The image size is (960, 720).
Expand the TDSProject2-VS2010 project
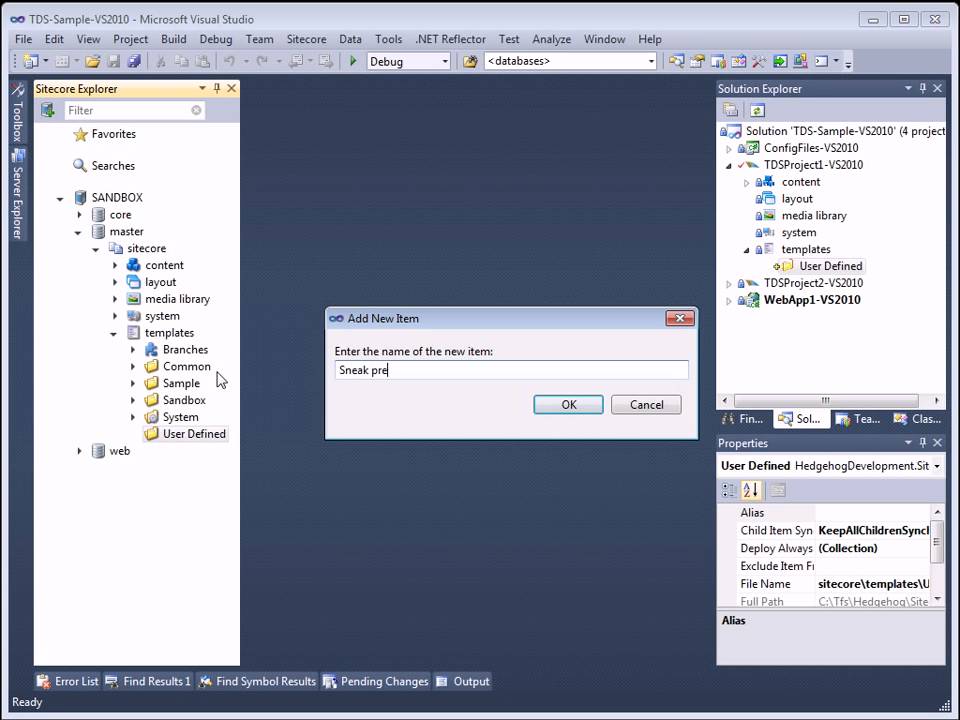[729, 284]
